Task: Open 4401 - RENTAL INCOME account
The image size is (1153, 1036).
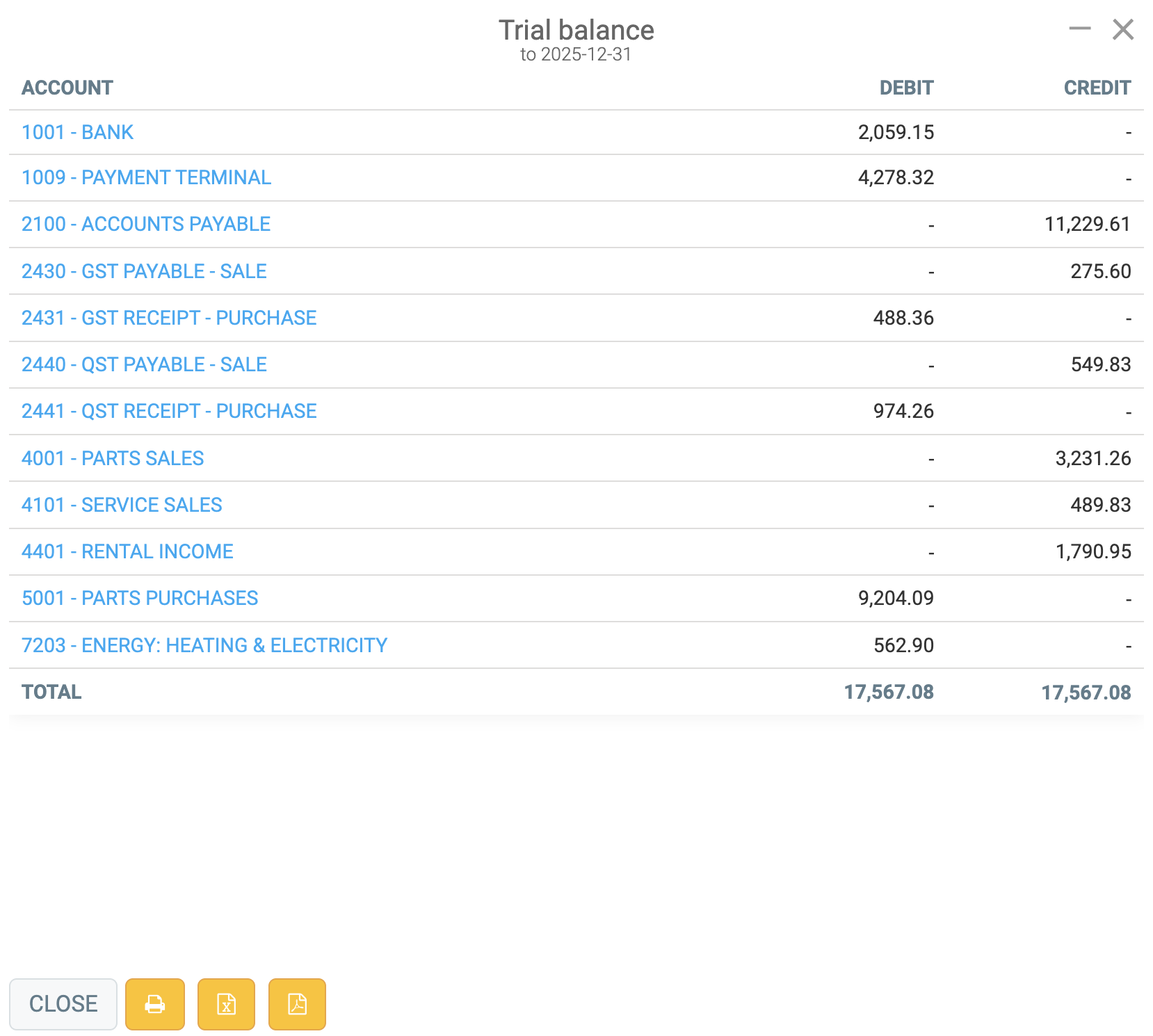Action: 127,551
